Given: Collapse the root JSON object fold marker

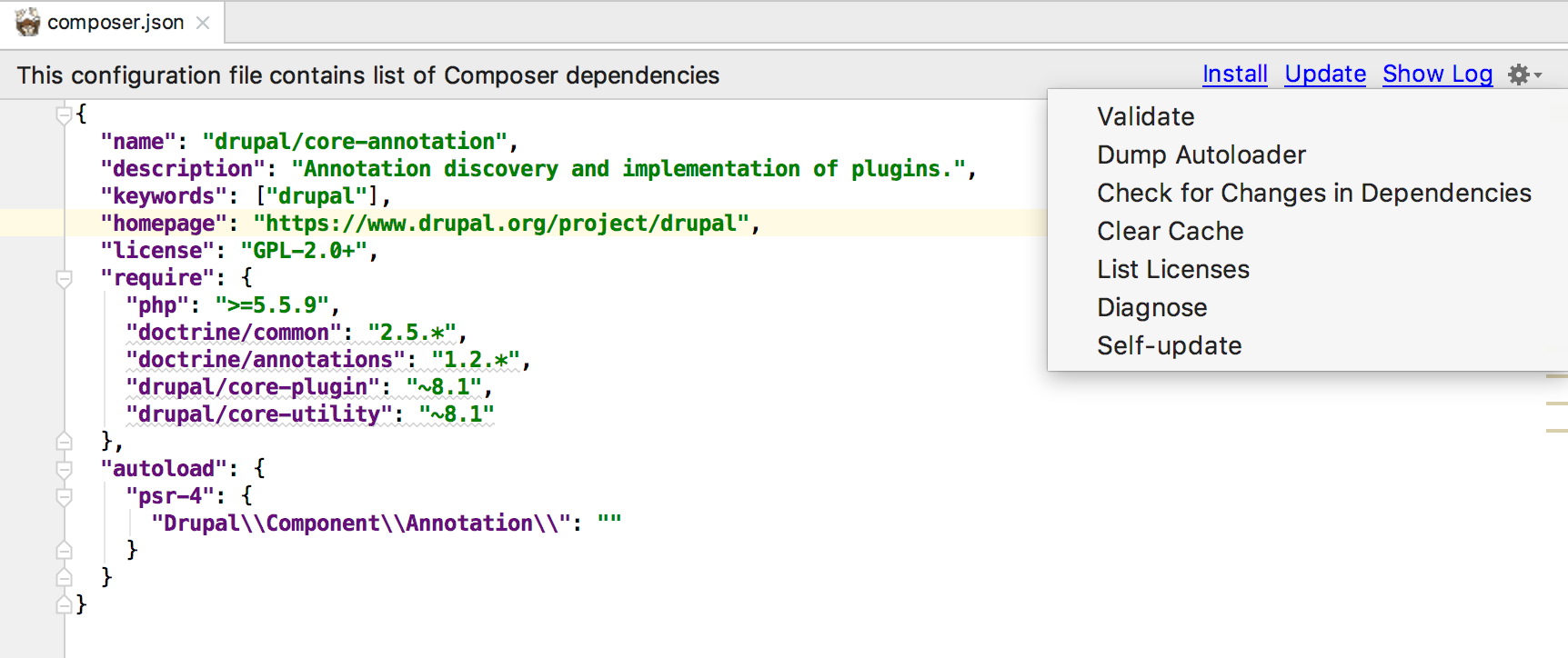Looking at the screenshot, I should click(64, 115).
